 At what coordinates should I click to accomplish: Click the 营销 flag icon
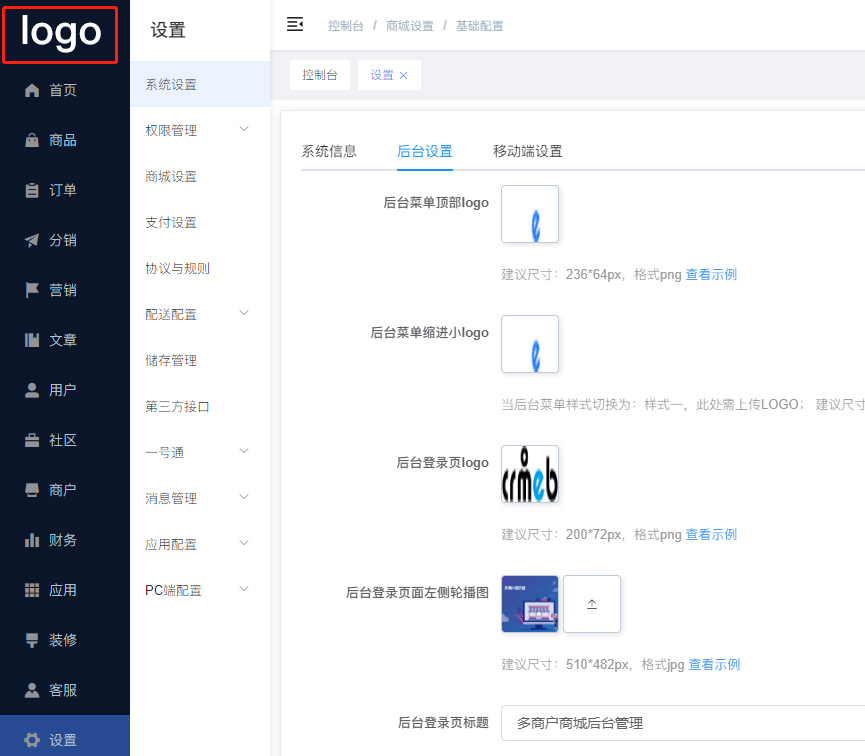pos(32,290)
